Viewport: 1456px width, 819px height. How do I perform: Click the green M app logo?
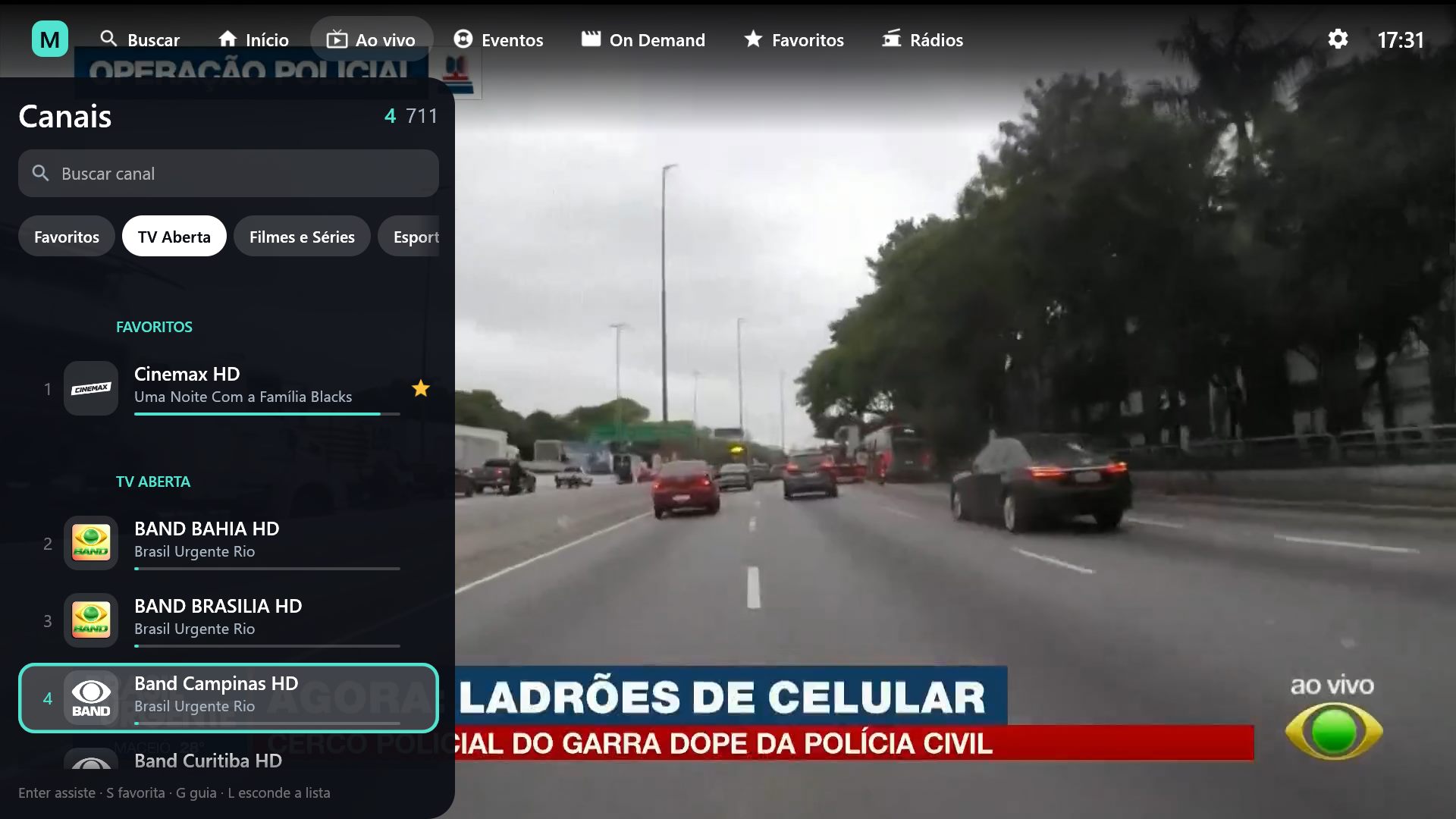[50, 39]
